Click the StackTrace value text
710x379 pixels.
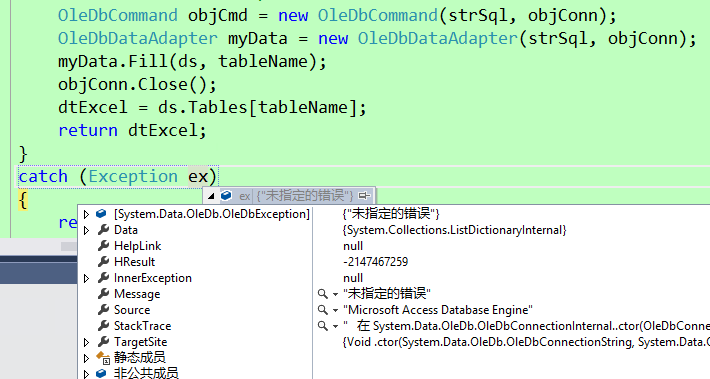click(x=526, y=326)
